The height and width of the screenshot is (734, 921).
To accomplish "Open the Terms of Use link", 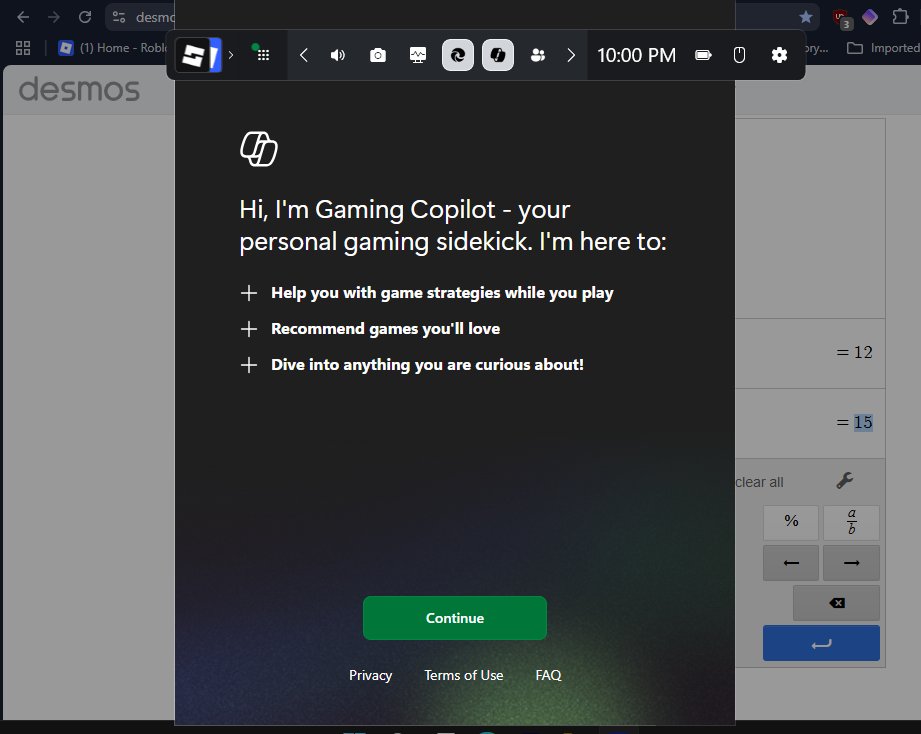I will click(x=463, y=675).
